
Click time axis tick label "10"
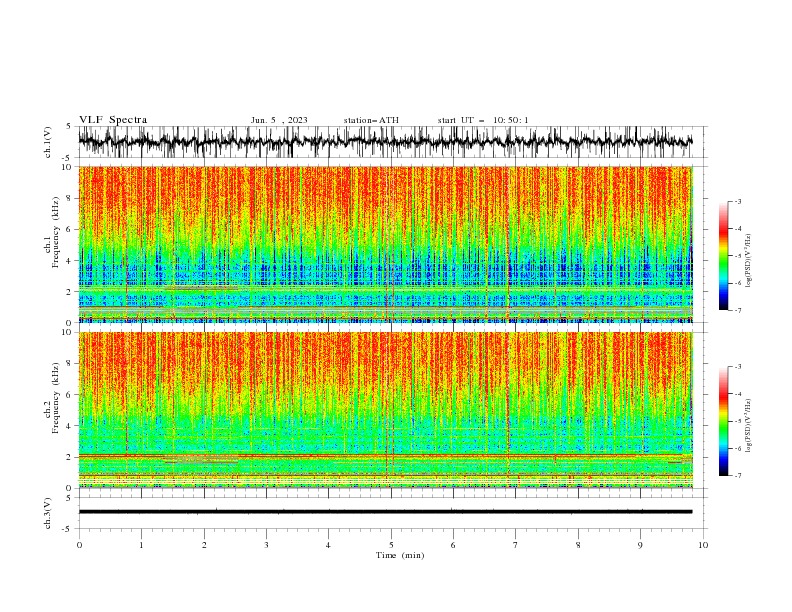703,545
